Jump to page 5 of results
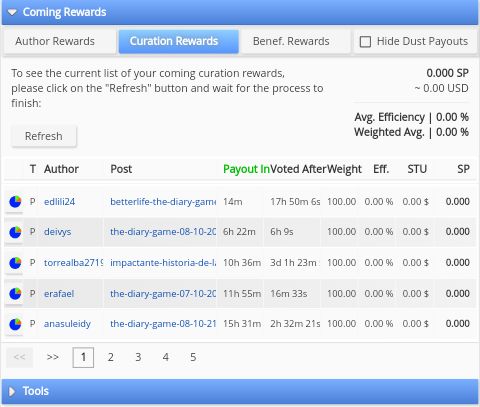 pos(193,357)
